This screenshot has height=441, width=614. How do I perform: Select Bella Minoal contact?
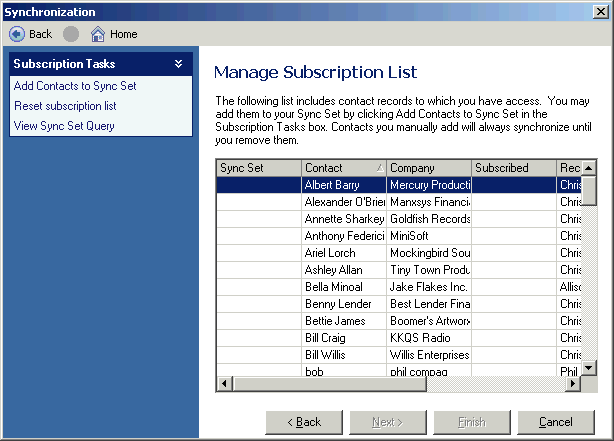pyautogui.click(x=344, y=287)
